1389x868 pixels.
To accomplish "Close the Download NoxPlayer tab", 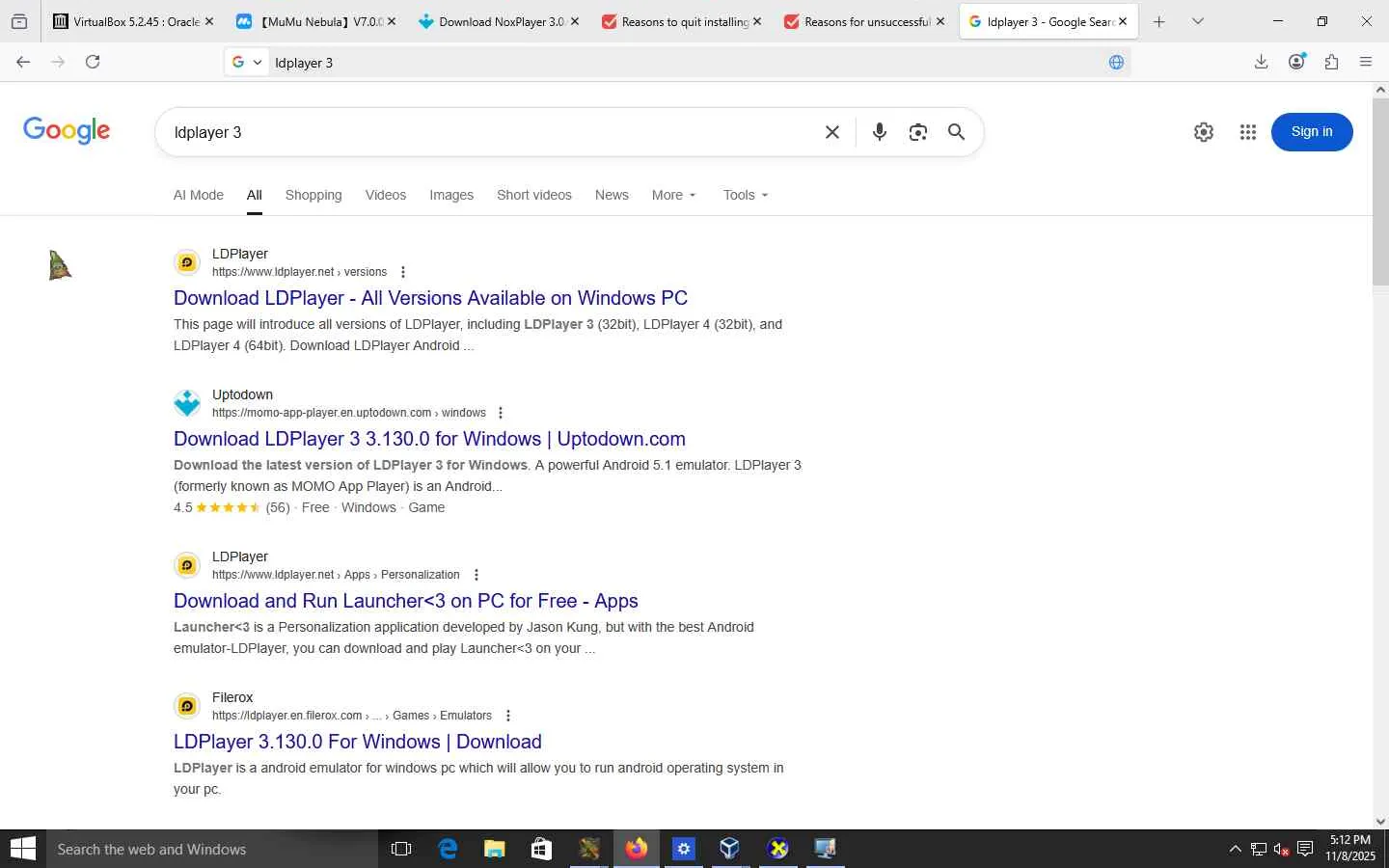I will click(x=575, y=21).
